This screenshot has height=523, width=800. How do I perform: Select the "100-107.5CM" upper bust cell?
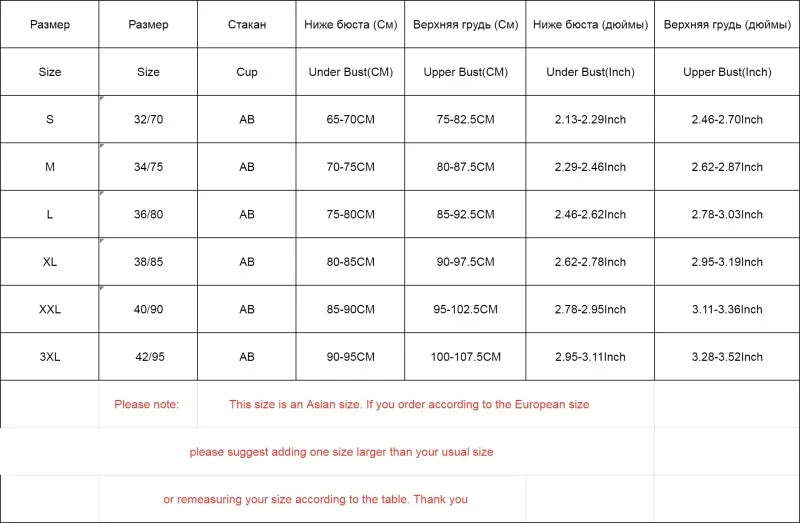(465, 357)
